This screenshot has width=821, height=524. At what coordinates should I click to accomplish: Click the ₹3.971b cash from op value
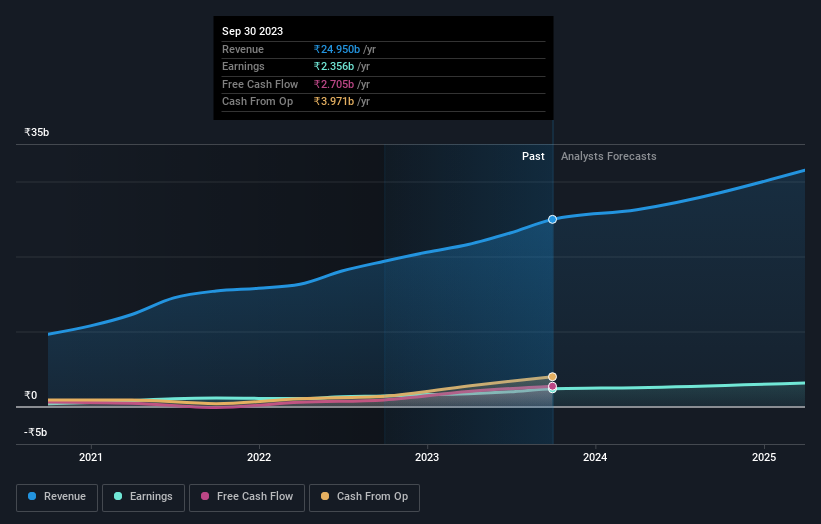tap(334, 102)
